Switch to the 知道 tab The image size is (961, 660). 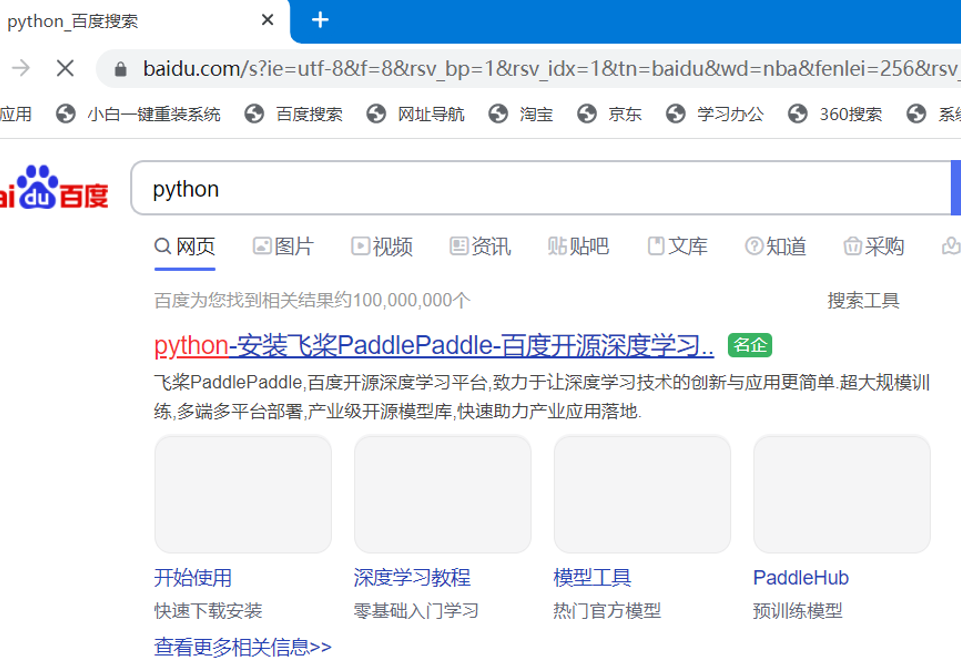(775, 246)
